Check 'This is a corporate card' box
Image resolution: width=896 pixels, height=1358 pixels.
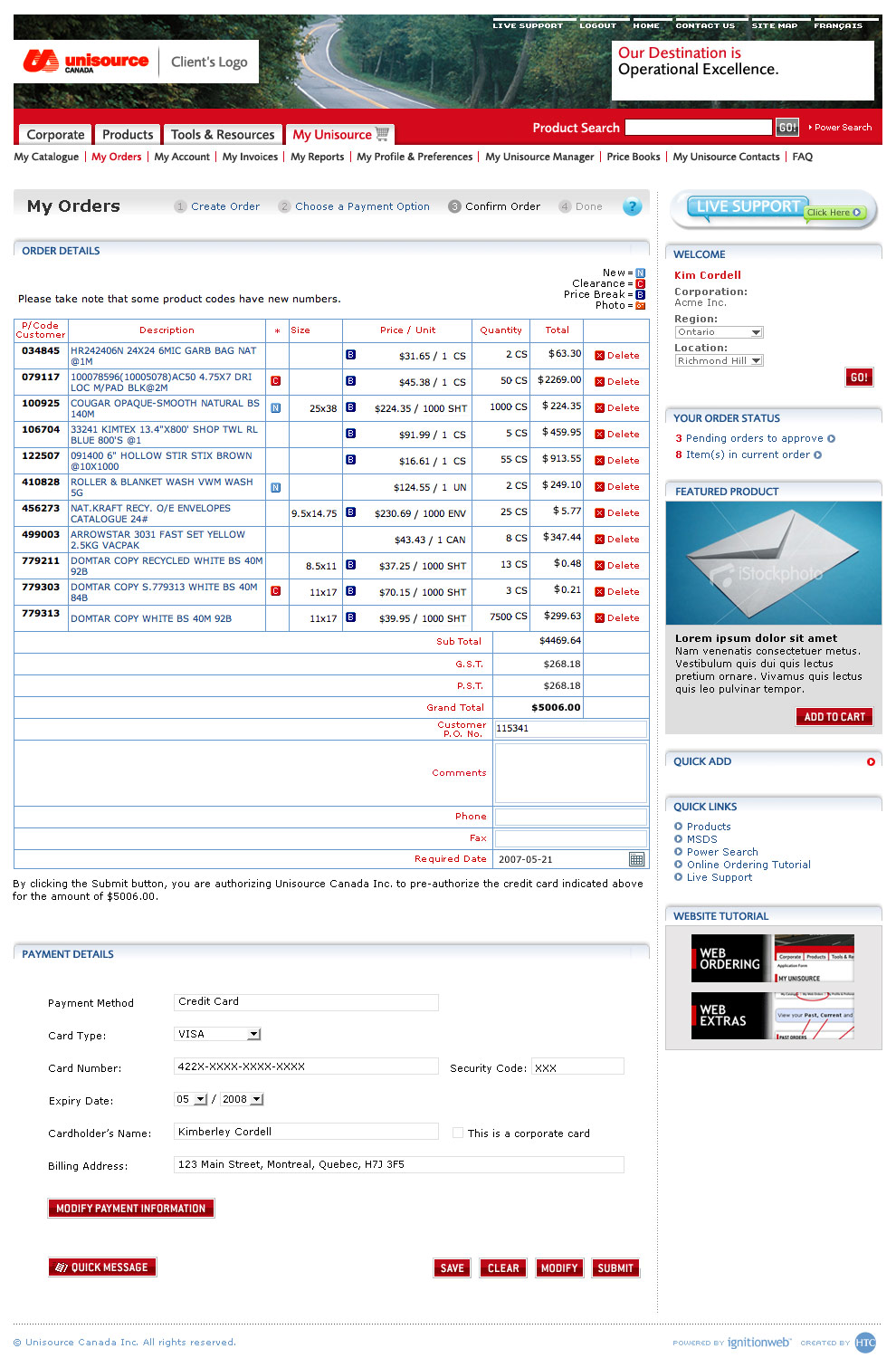point(458,1133)
